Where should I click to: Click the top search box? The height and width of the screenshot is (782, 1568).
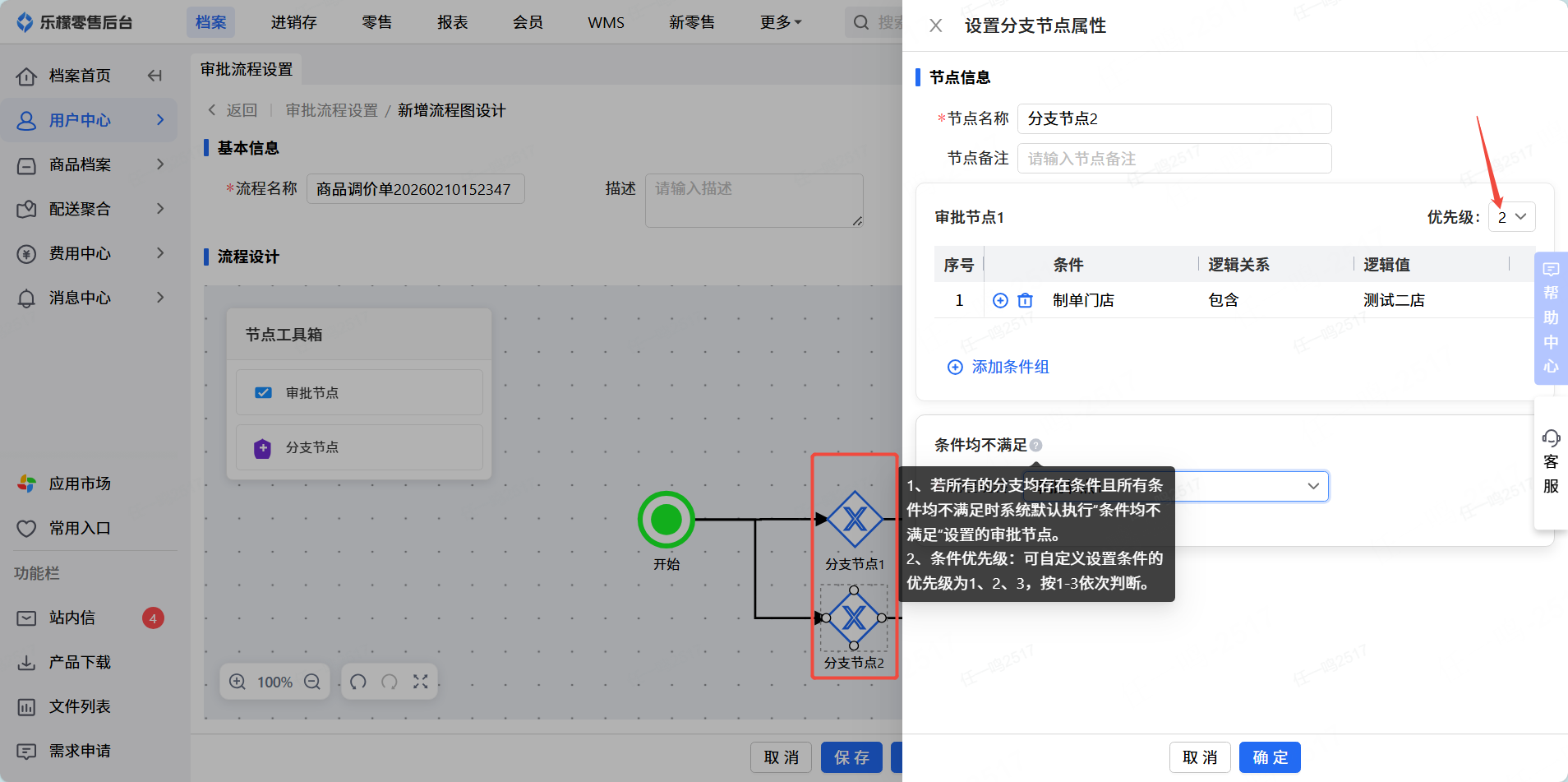click(x=874, y=22)
